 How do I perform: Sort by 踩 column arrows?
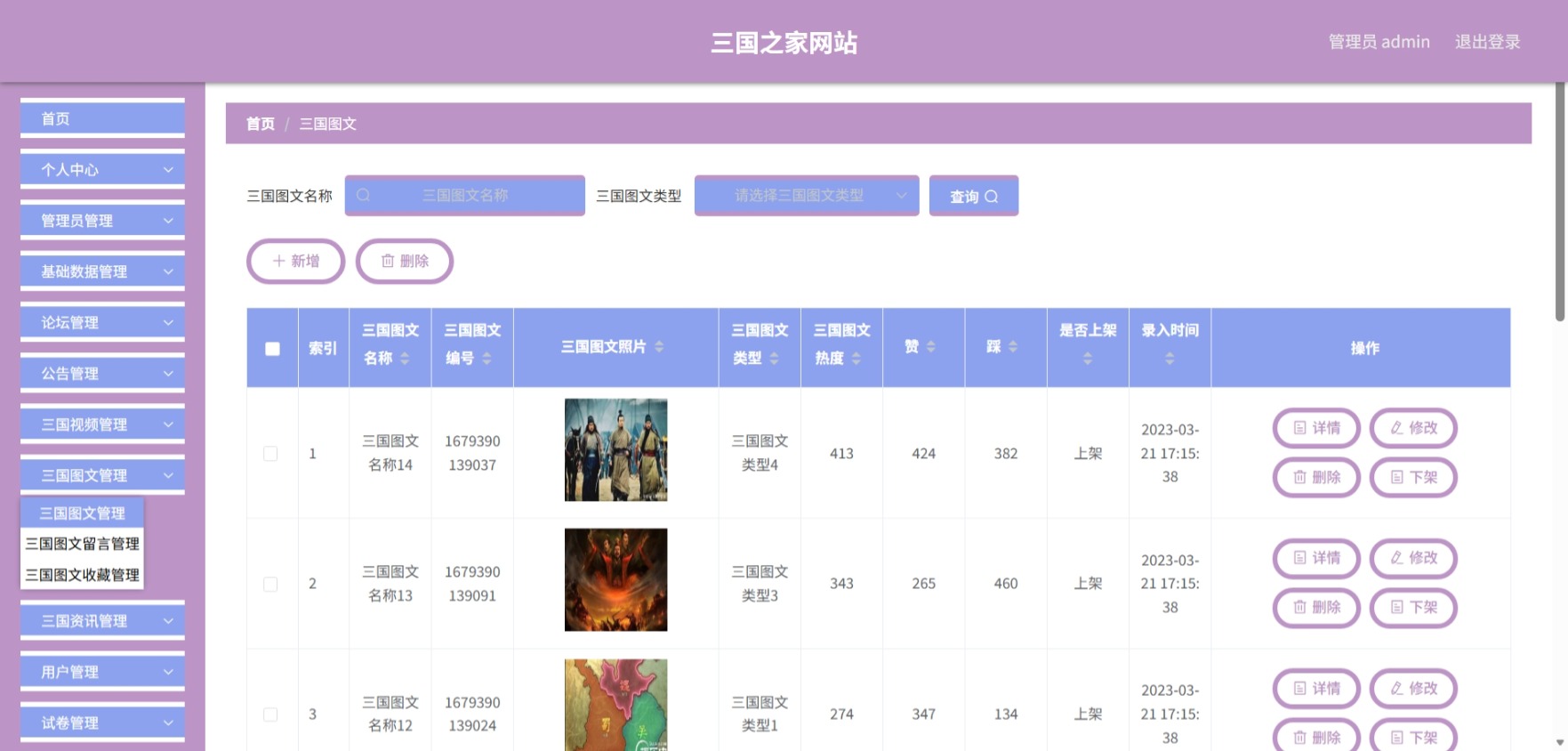(1013, 347)
